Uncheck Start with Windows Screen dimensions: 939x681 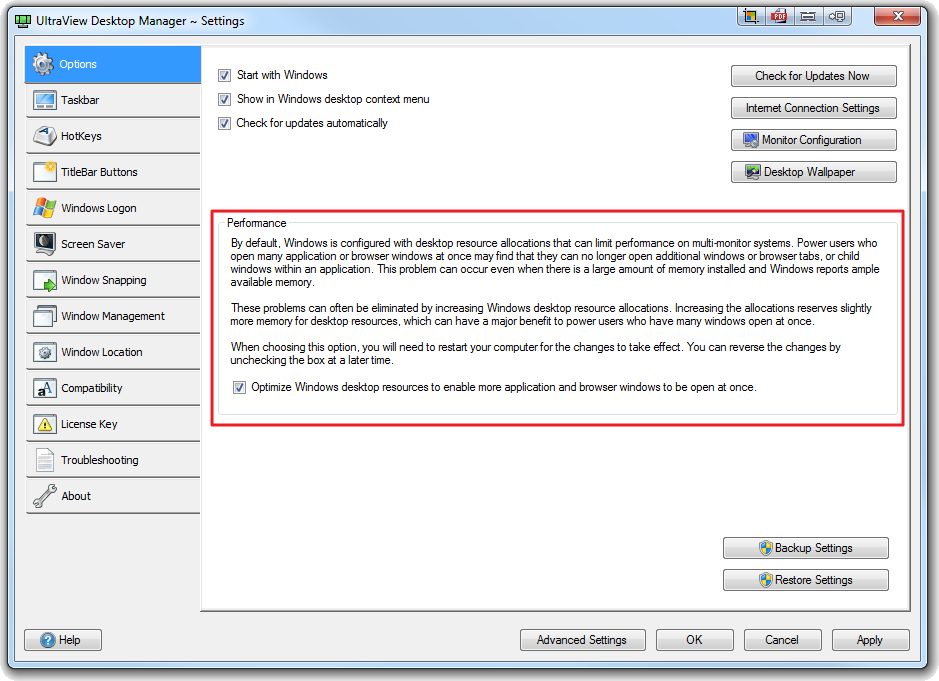[225, 75]
